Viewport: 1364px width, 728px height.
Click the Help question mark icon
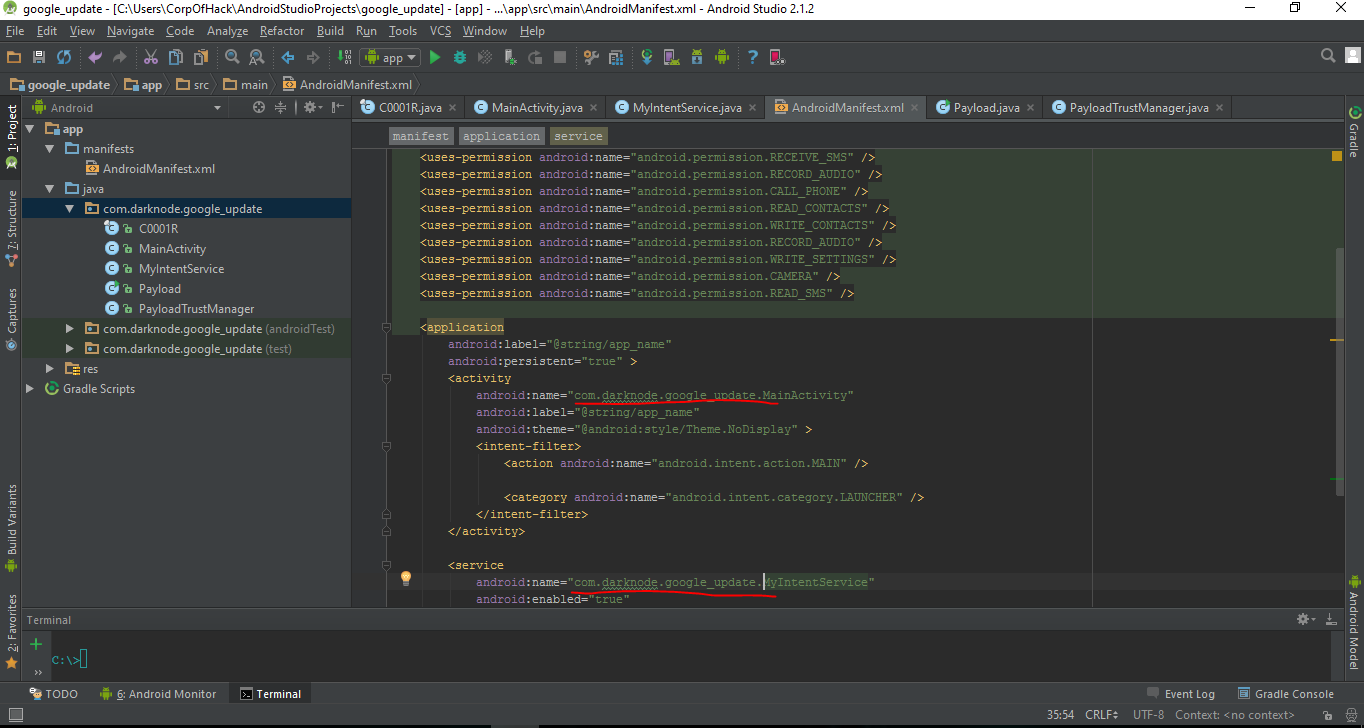(753, 58)
